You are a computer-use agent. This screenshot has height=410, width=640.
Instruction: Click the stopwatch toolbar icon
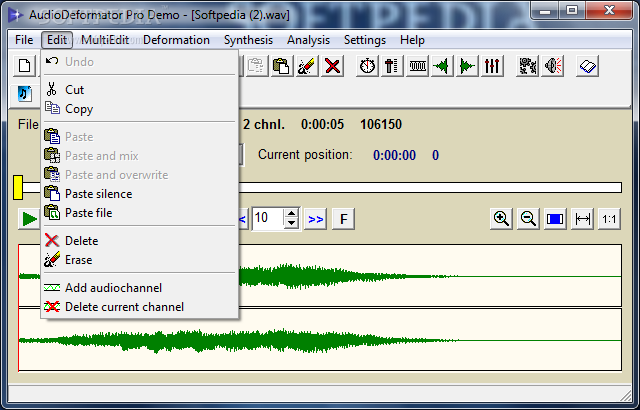[x=367, y=66]
